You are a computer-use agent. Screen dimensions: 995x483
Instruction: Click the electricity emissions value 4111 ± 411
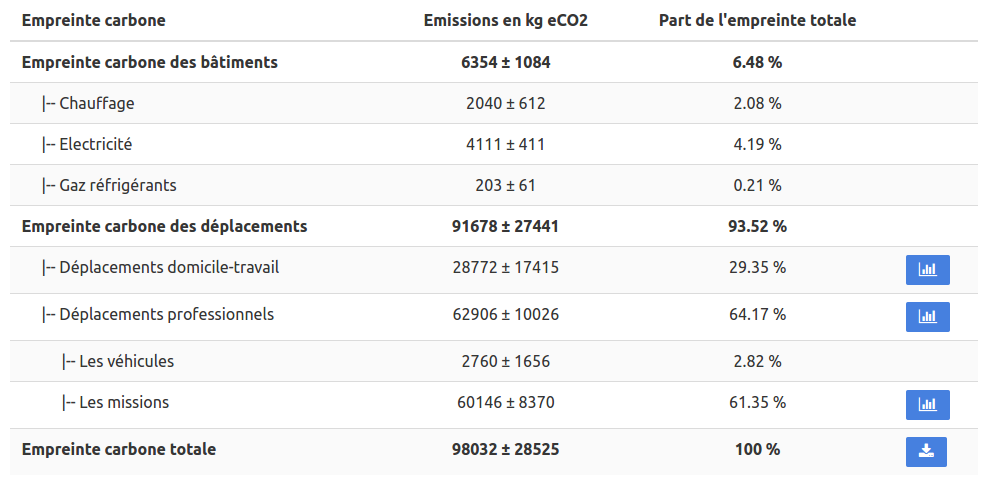coord(505,144)
